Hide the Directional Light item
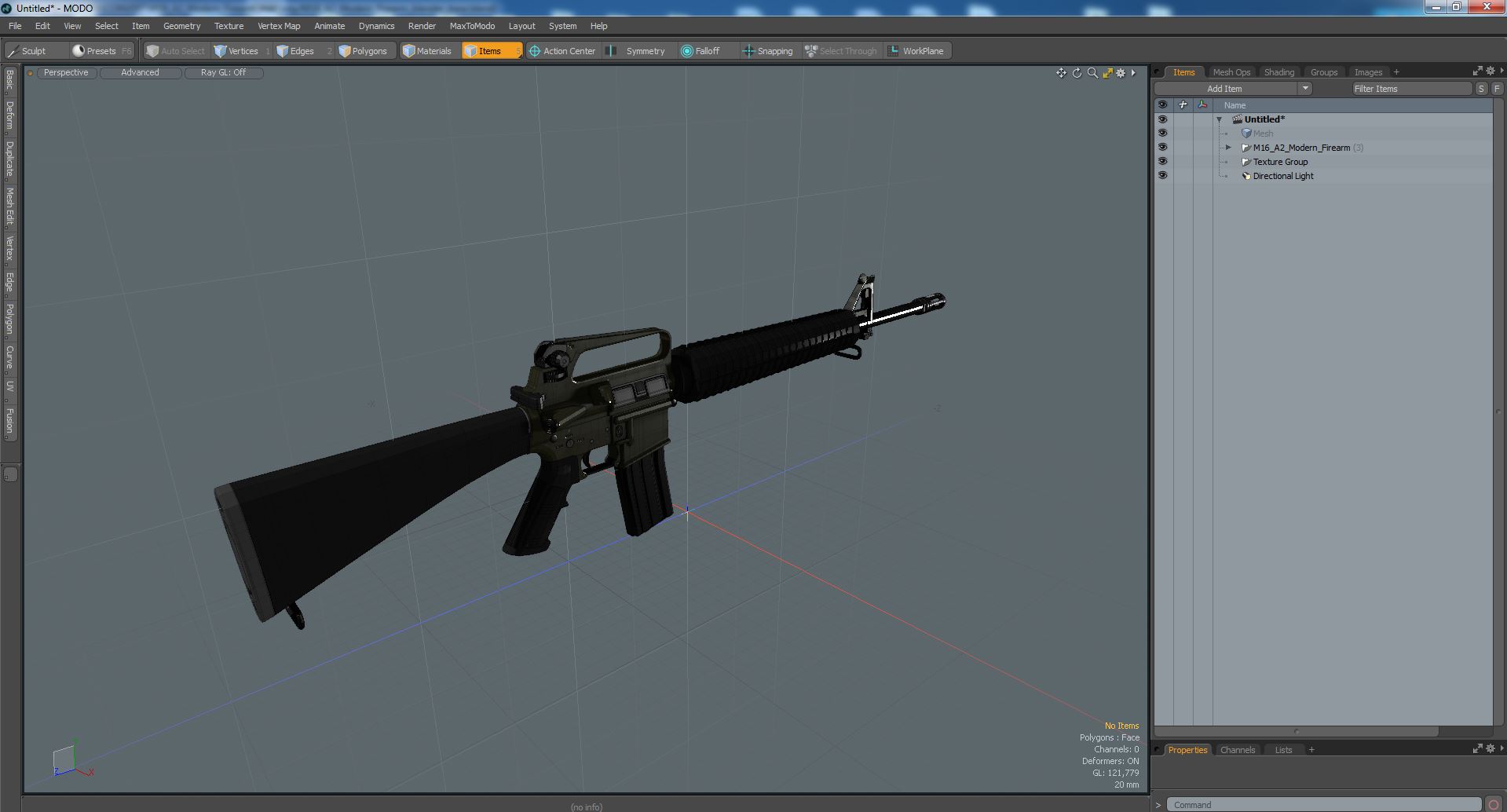Viewport: 1507px width, 812px height. pos(1162,176)
